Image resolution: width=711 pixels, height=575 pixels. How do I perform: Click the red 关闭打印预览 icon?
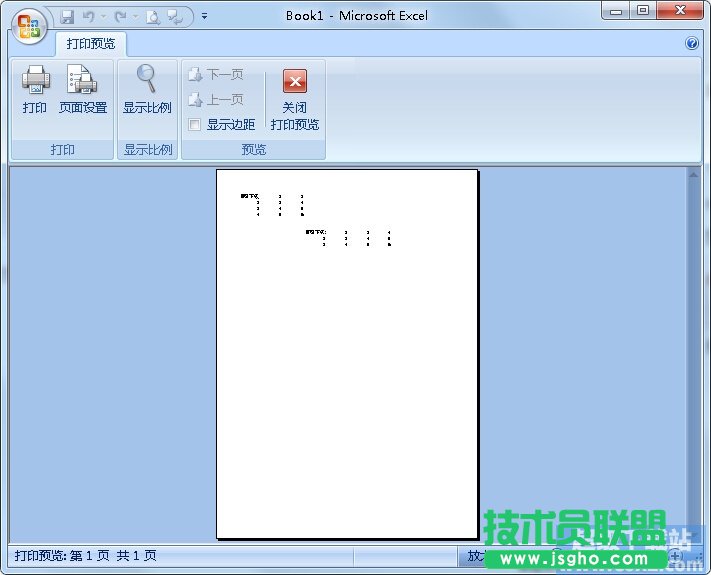click(294, 81)
